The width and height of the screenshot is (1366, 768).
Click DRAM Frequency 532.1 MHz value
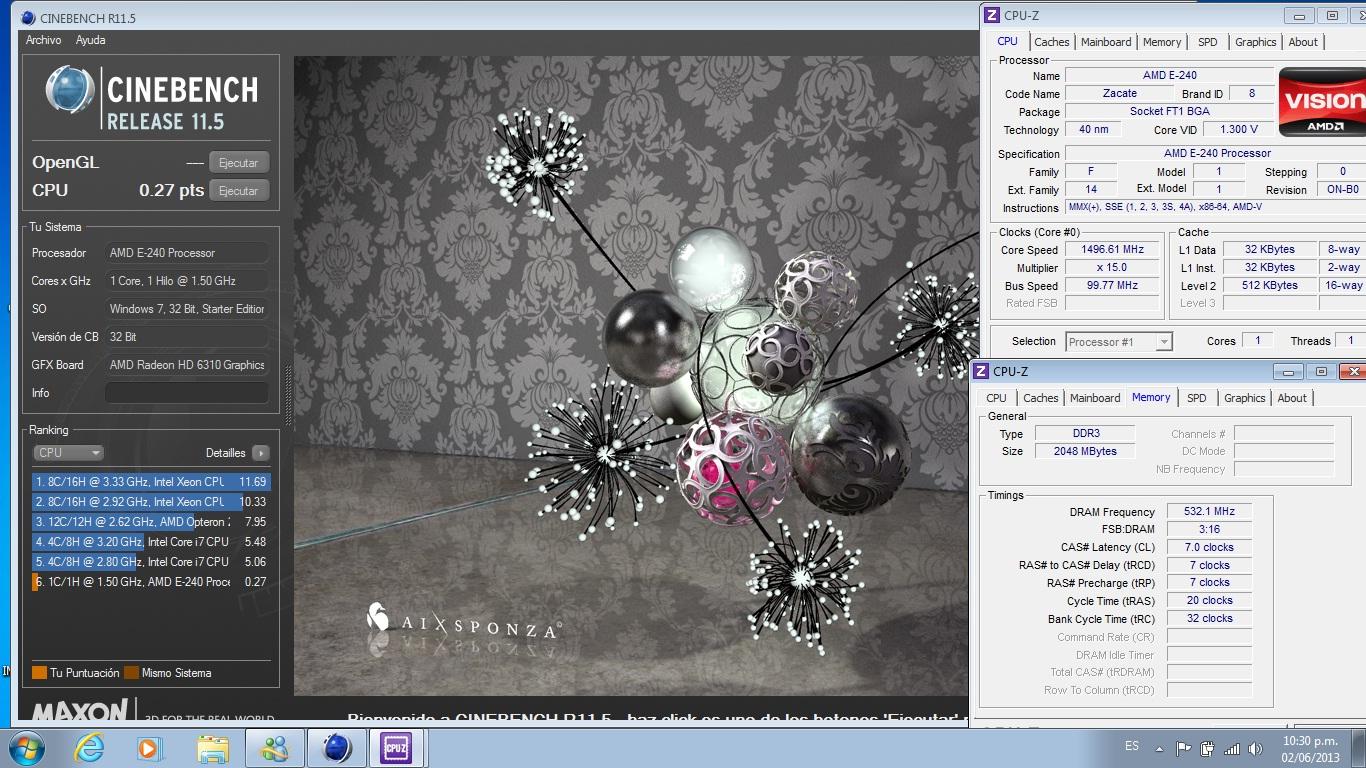(1209, 512)
